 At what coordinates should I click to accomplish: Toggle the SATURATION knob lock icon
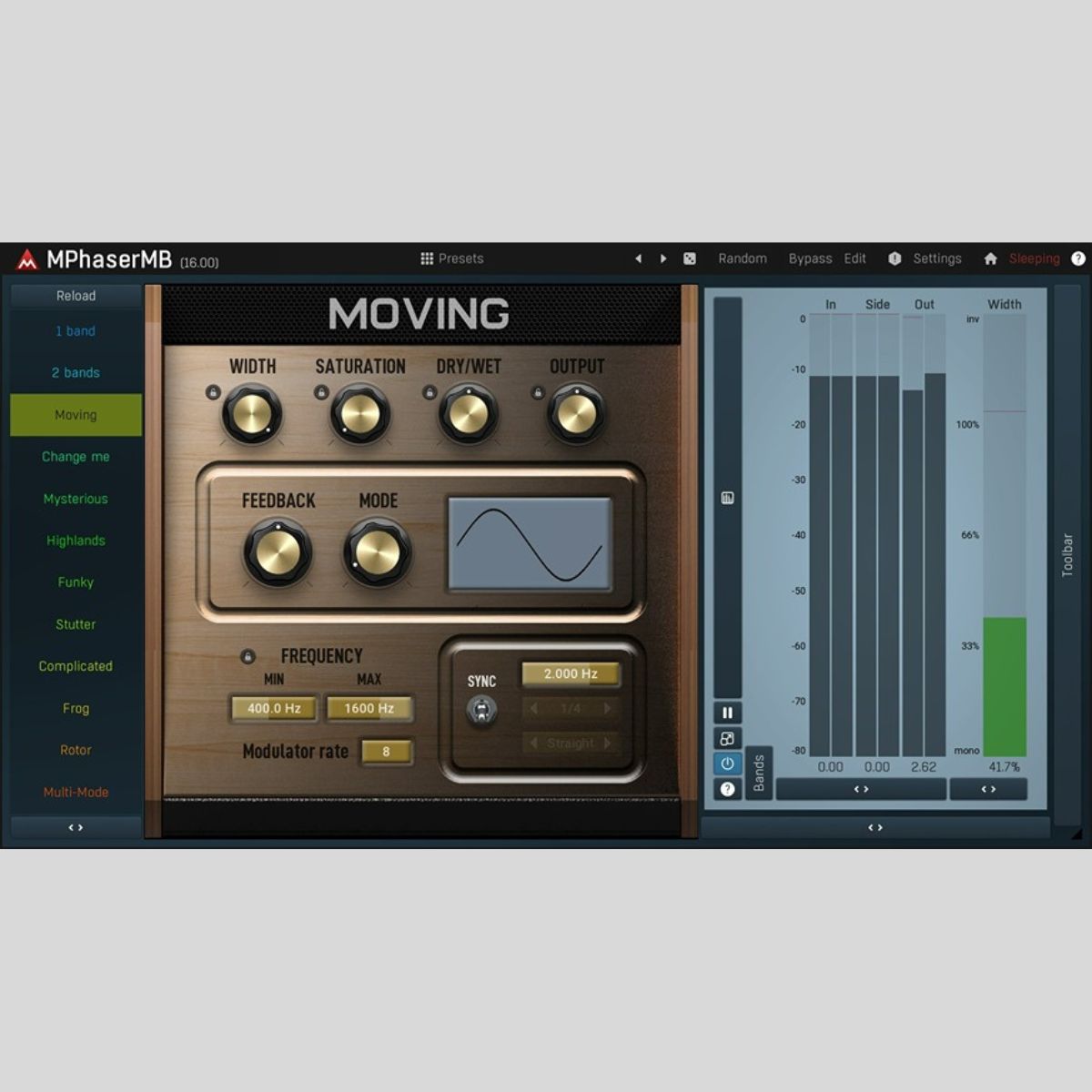click(320, 392)
